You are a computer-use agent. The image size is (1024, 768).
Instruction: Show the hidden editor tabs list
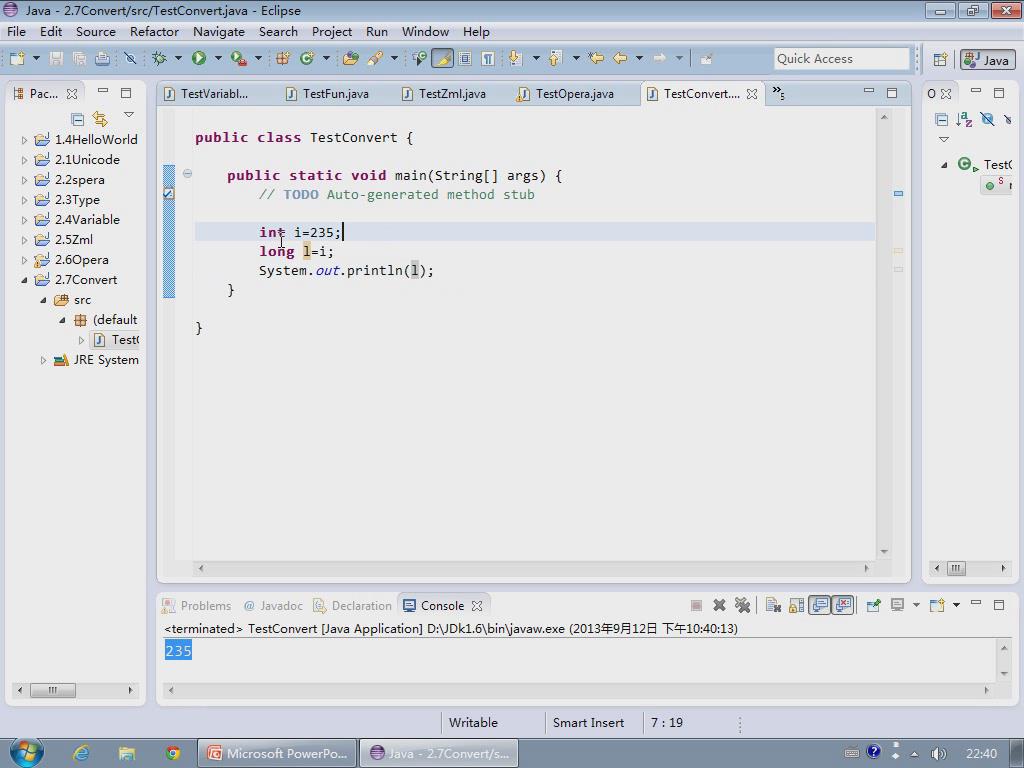click(x=778, y=93)
